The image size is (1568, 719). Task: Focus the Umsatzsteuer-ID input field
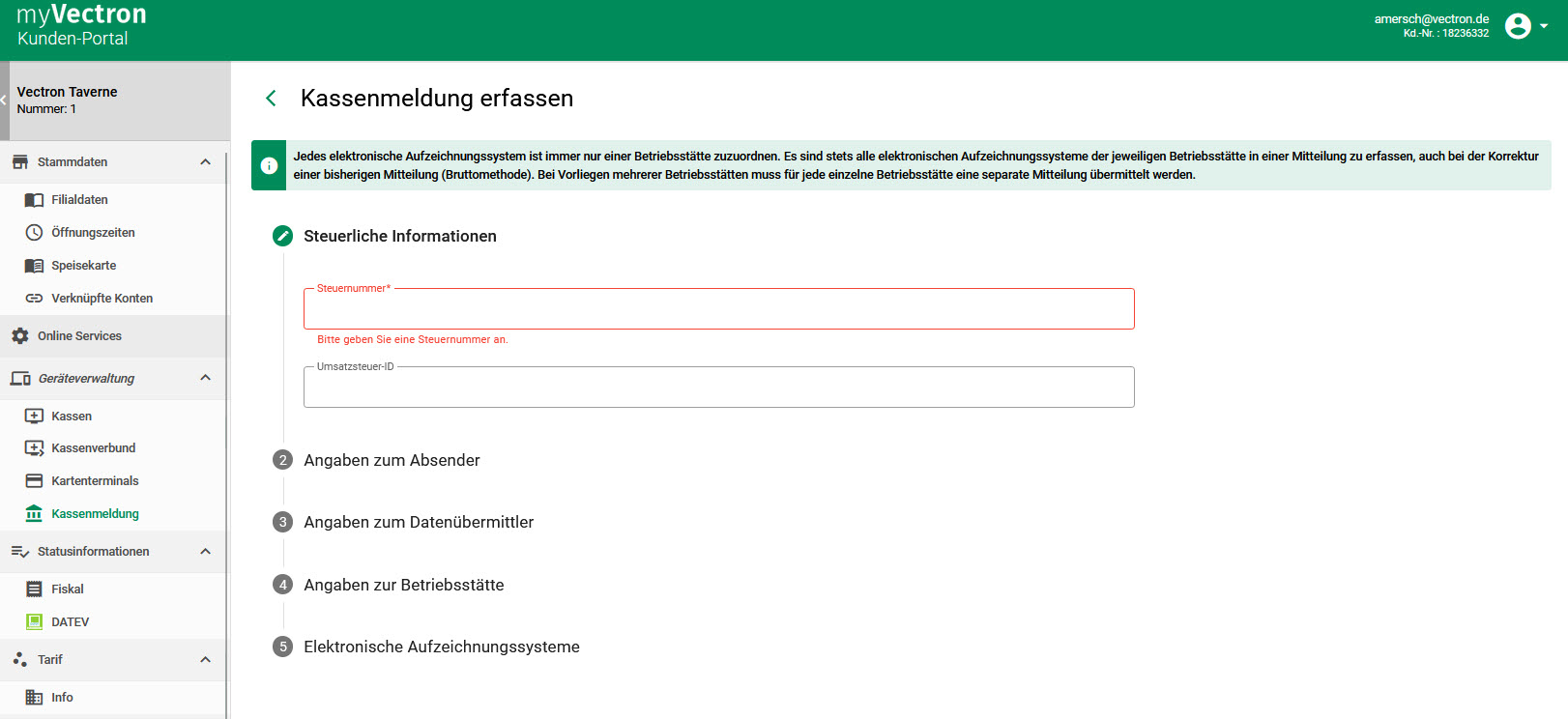tap(718, 388)
